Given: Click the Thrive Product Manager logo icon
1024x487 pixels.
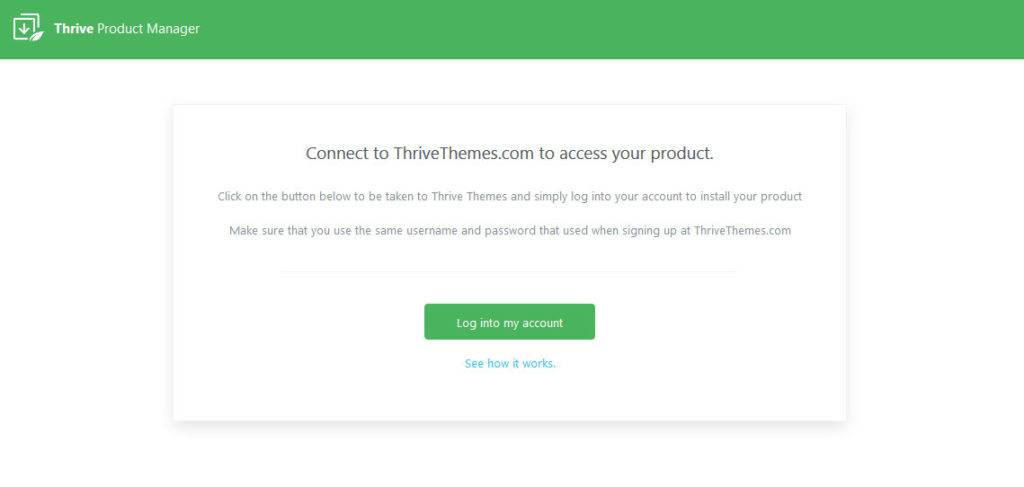Looking at the screenshot, I should click(x=29, y=28).
